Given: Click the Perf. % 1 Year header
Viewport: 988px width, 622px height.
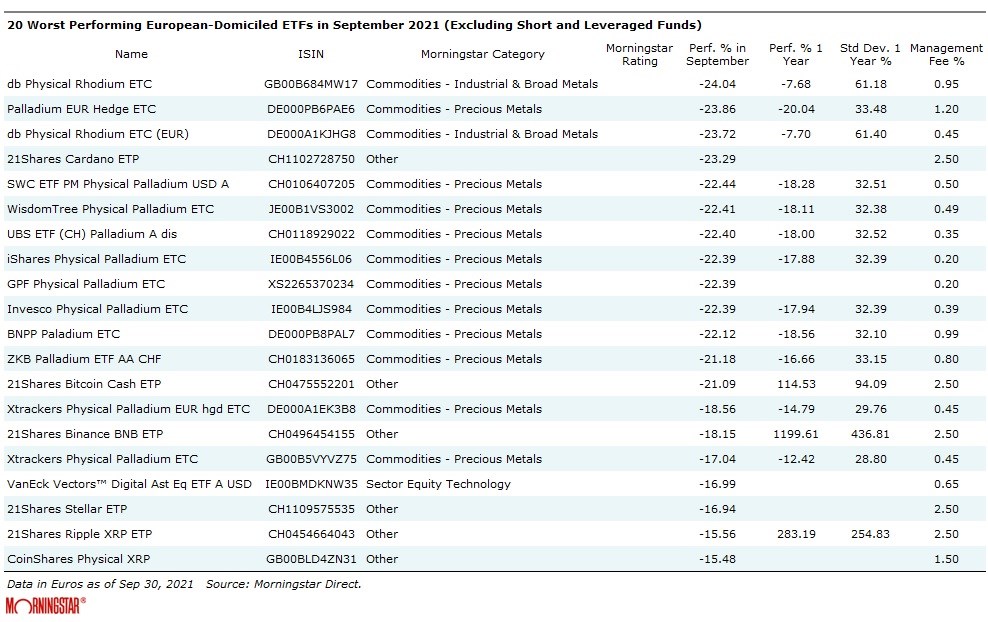Looking at the screenshot, I should [x=796, y=54].
